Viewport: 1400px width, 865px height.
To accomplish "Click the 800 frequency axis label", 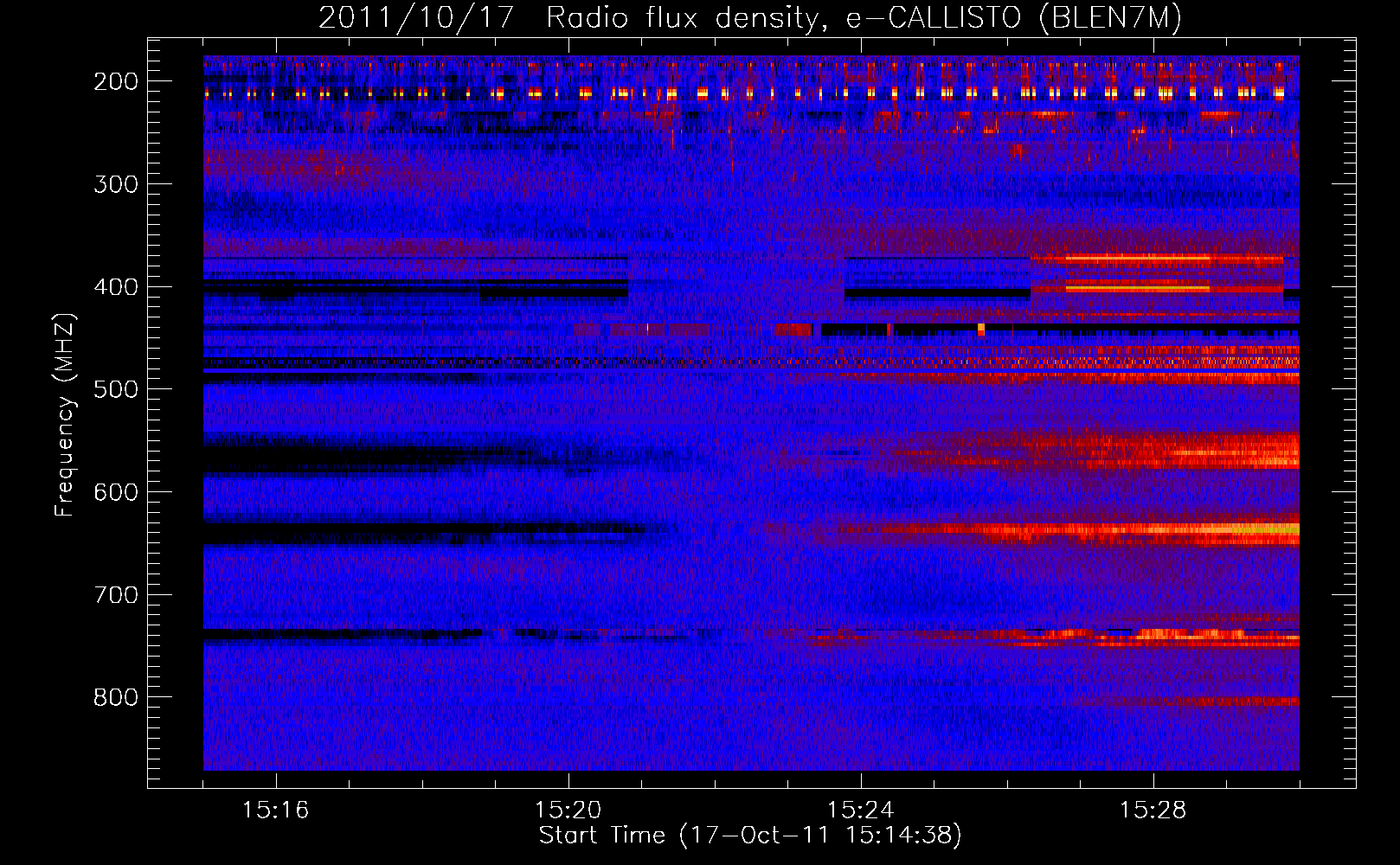I will (116, 697).
